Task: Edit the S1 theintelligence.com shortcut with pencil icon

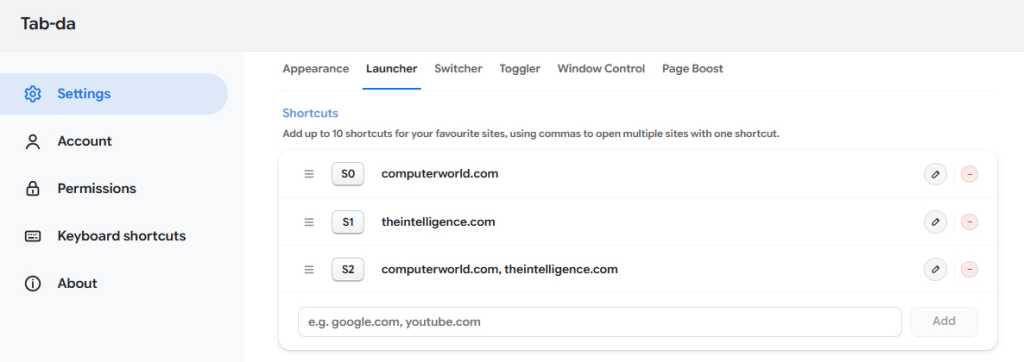Action: (935, 222)
